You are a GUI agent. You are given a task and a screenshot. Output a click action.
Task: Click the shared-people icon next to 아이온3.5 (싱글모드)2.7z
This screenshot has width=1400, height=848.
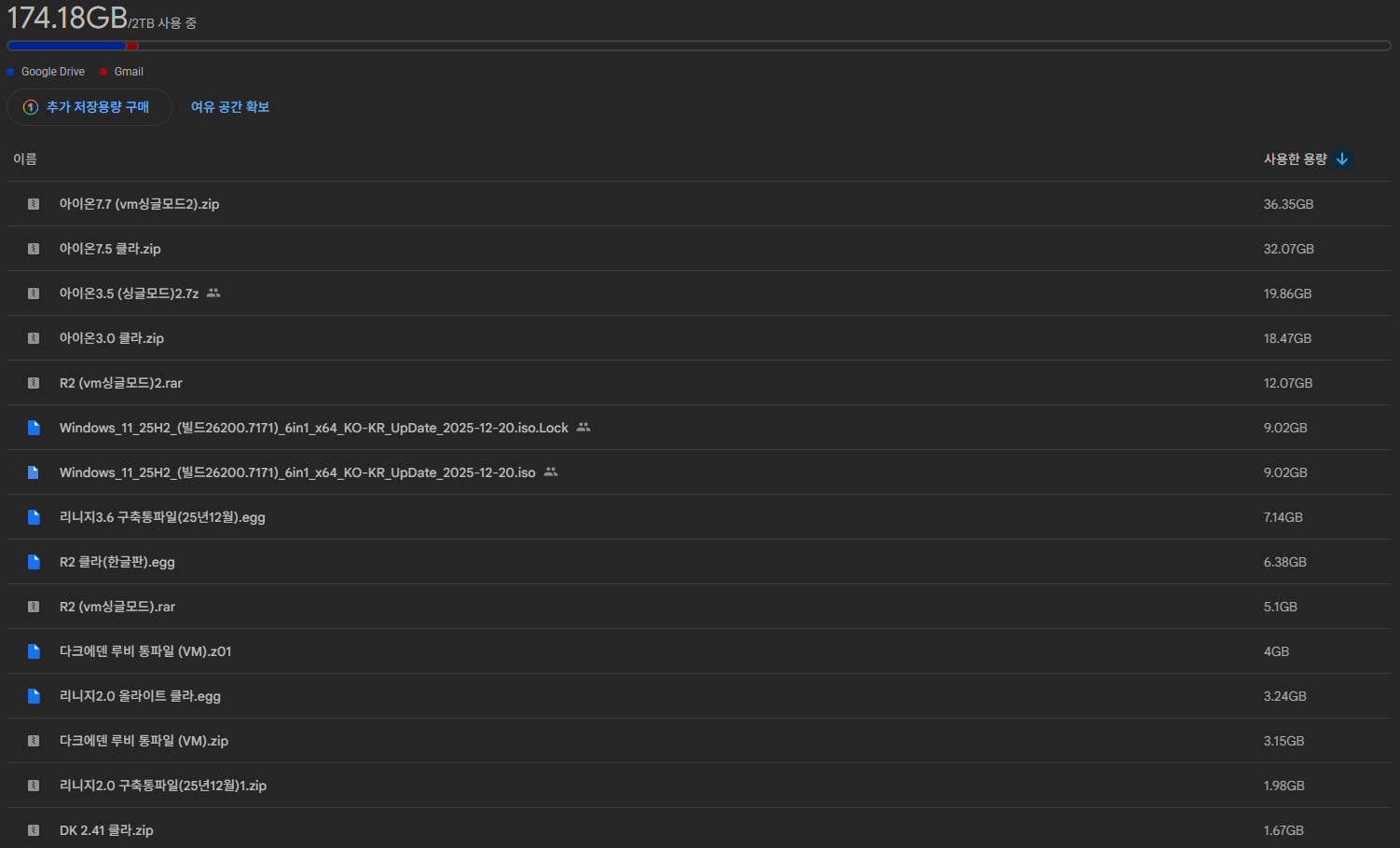[x=213, y=293]
